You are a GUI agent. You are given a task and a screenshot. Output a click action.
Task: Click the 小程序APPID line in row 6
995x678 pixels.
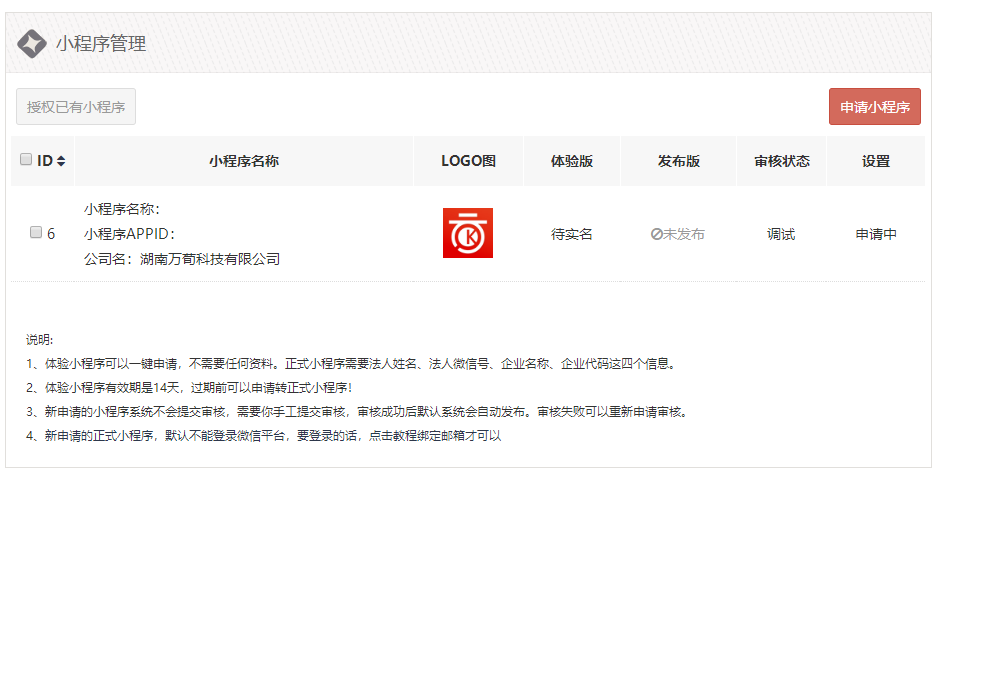(x=130, y=234)
